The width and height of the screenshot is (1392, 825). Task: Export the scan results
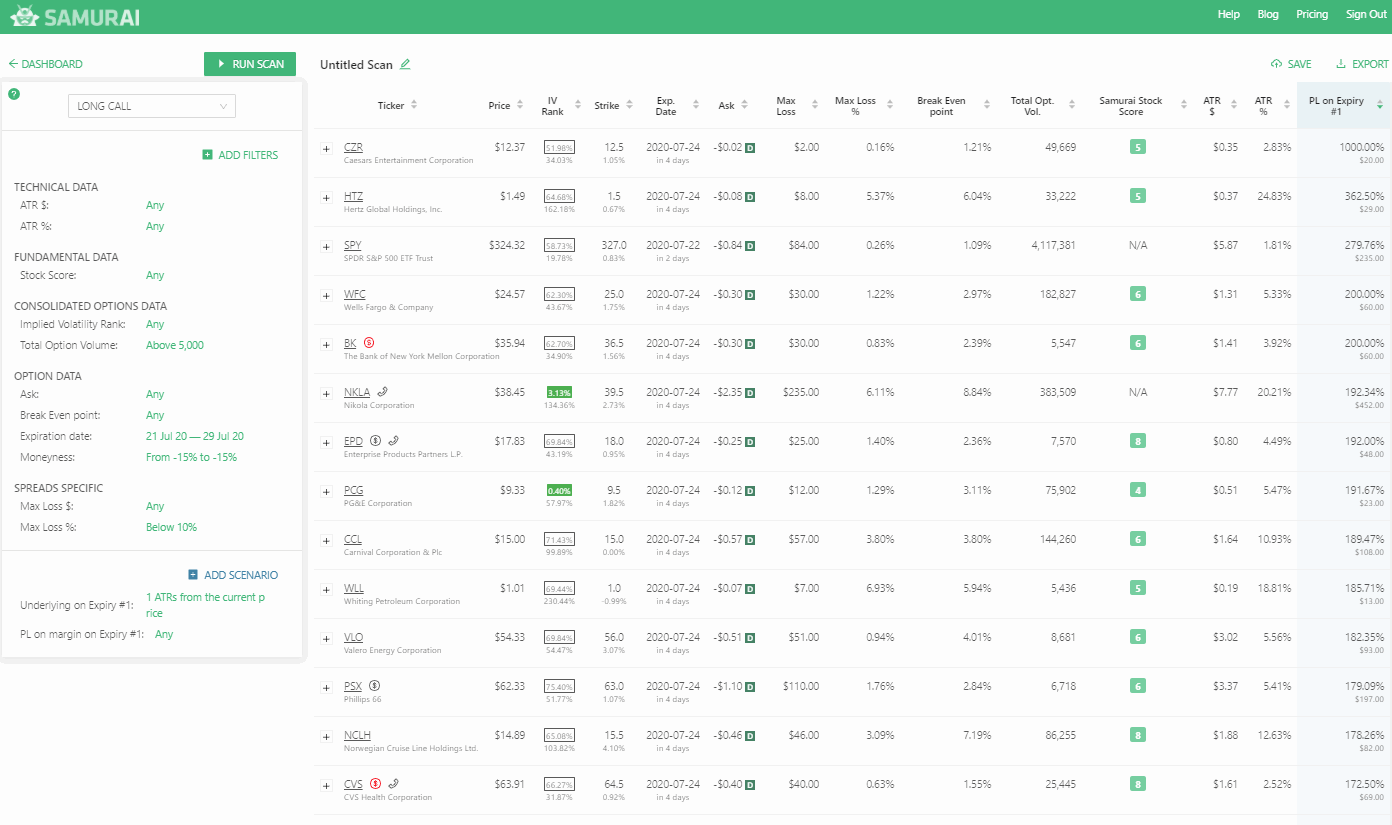(x=1362, y=64)
